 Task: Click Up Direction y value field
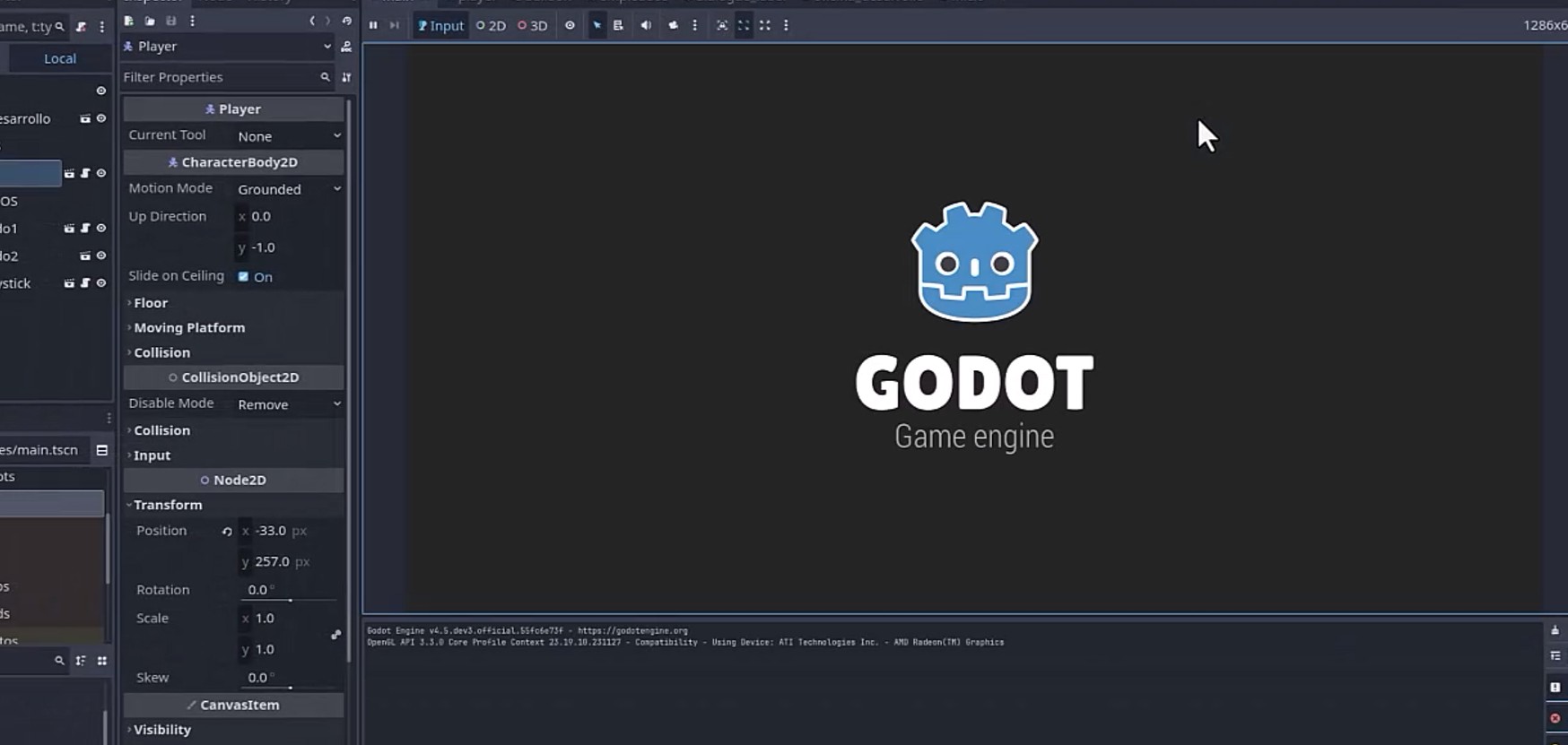pyautogui.click(x=289, y=247)
